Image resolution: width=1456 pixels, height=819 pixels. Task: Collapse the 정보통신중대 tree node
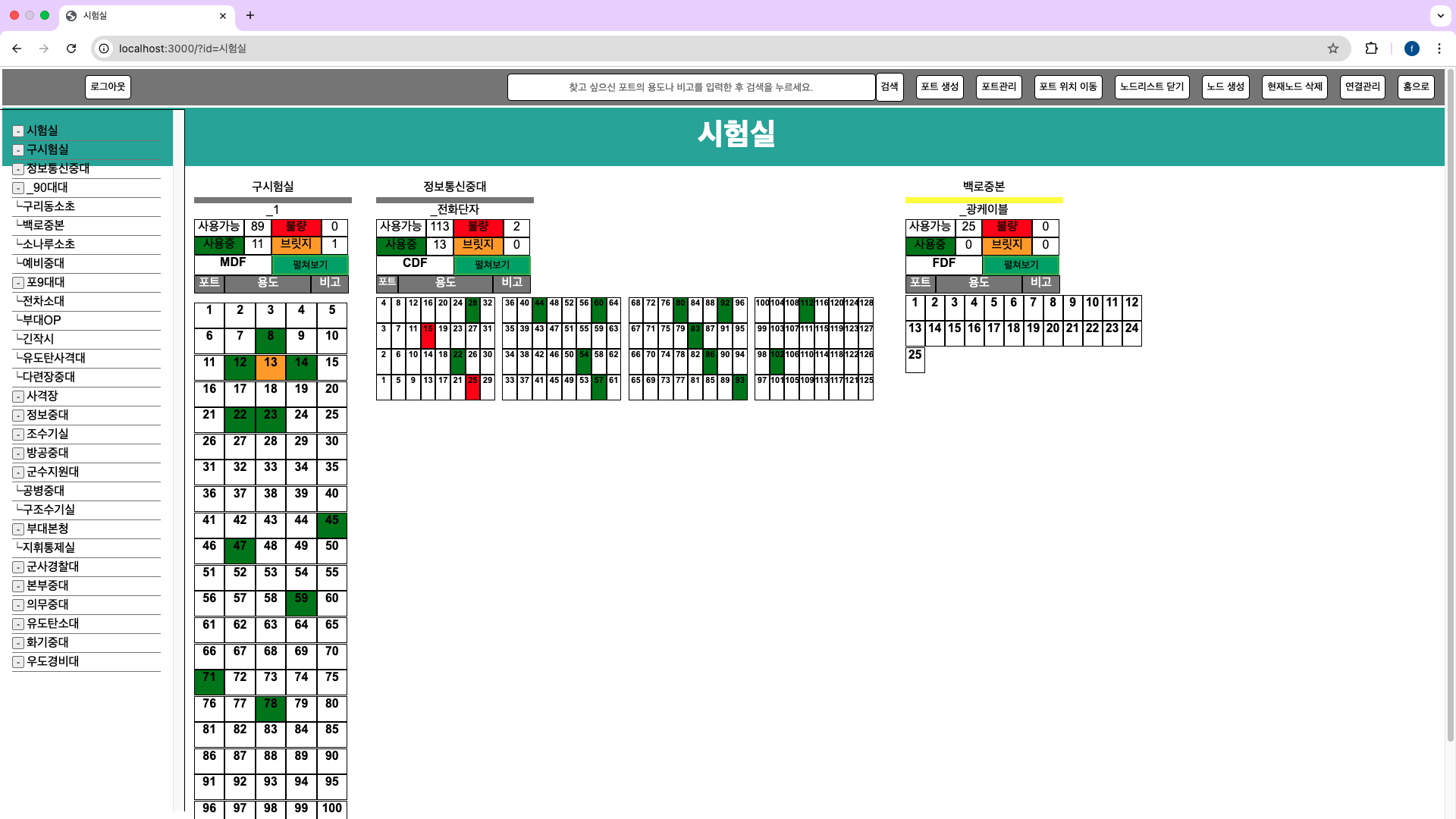(x=18, y=169)
